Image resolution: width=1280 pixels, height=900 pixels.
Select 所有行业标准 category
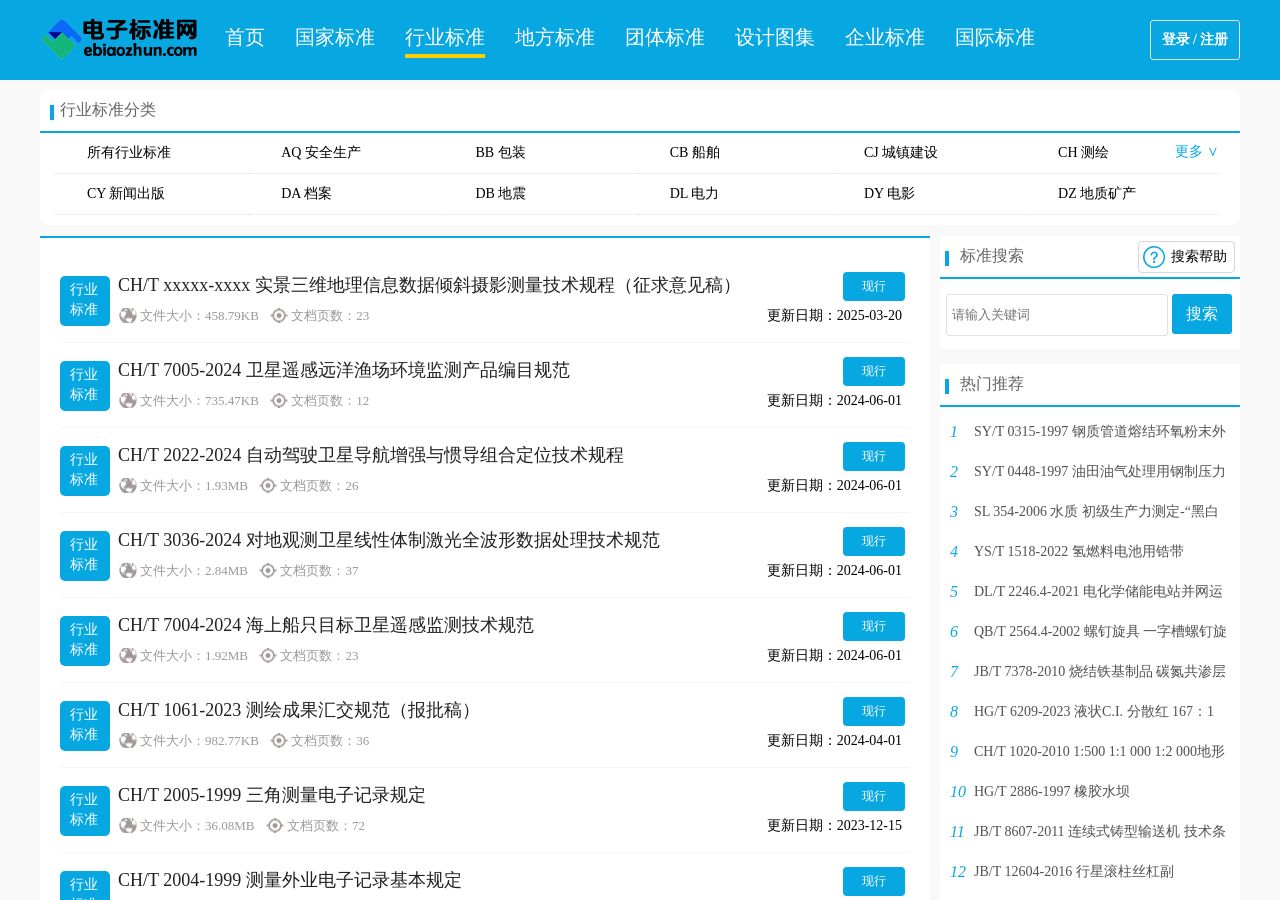(129, 153)
